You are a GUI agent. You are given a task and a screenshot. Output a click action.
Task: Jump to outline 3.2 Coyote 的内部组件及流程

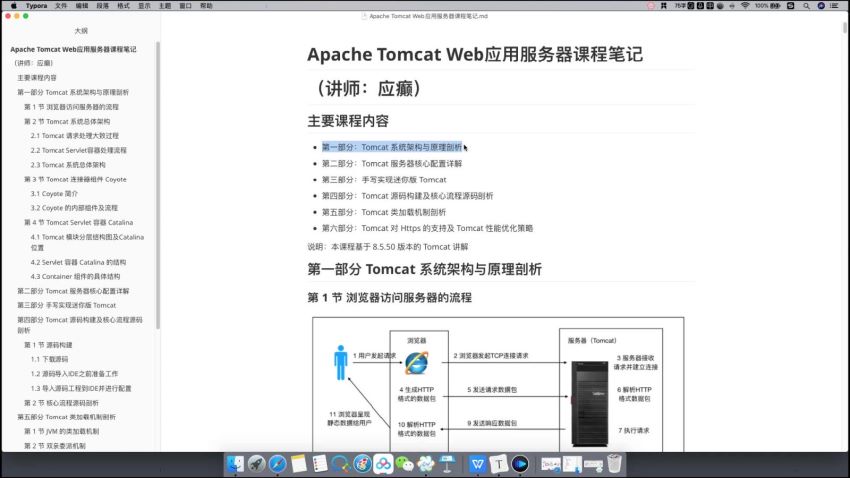[x=74, y=208]
